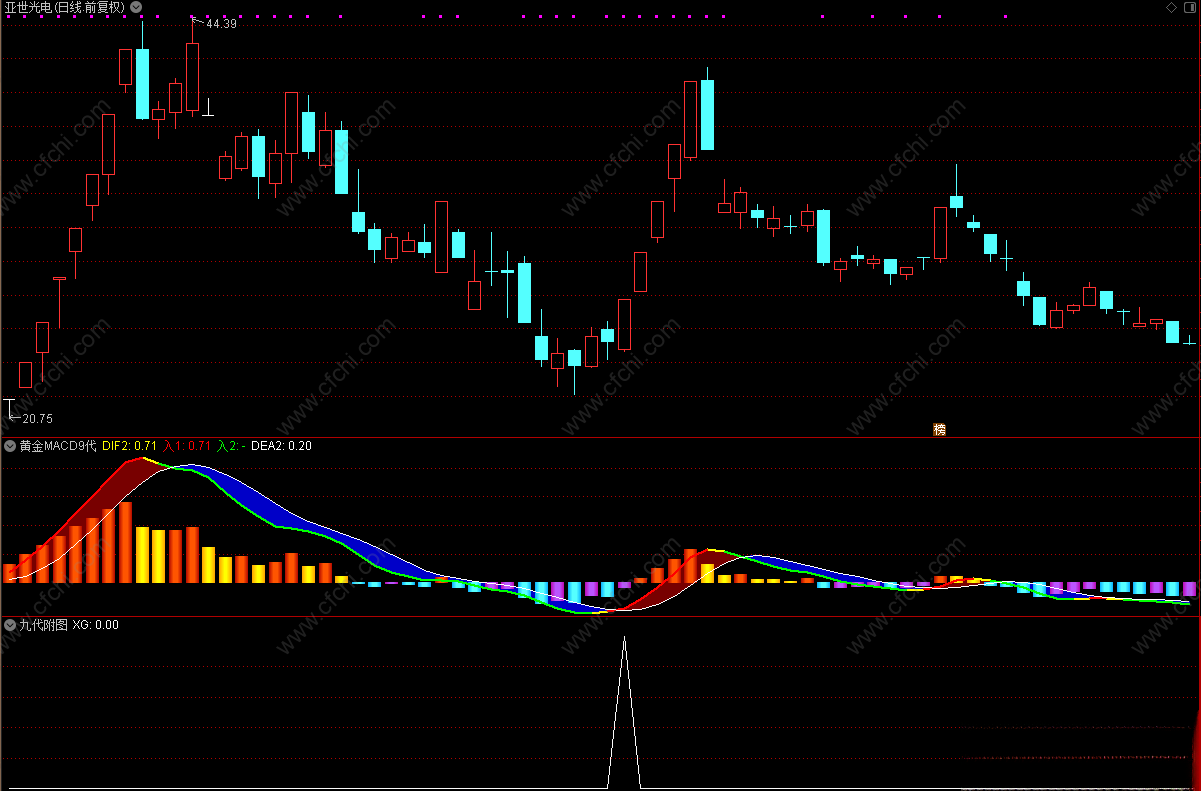Image resolution: width=1201 pixels, height=791 pixels.
Task: Open the 九代附图 indicator dropdown
Action: tap(10, 624)
